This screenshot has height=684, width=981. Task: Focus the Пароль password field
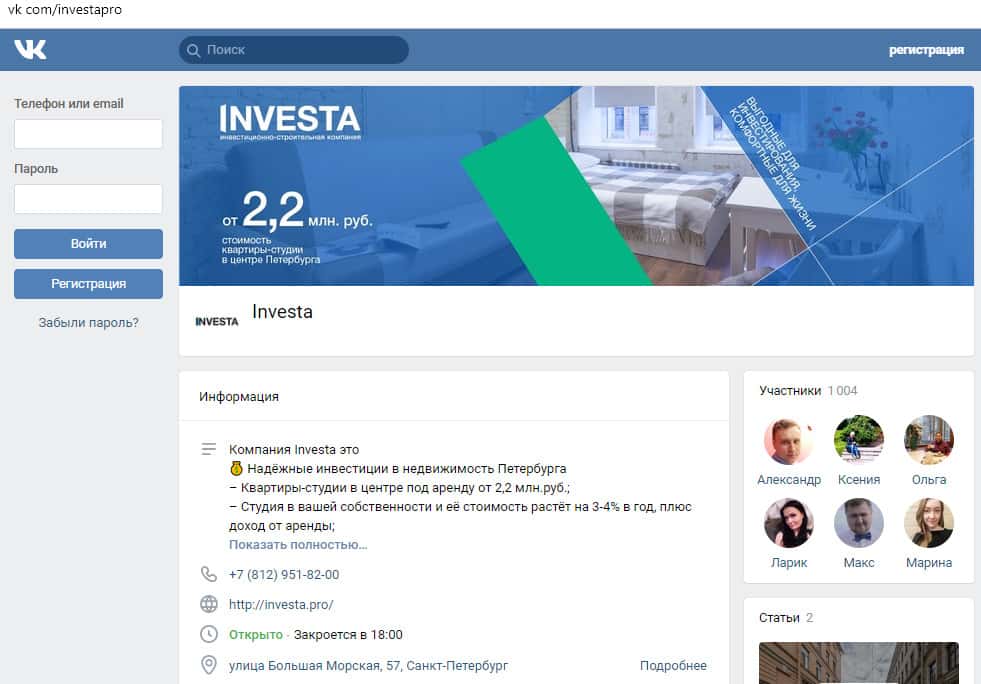click(x=88, y=199)
